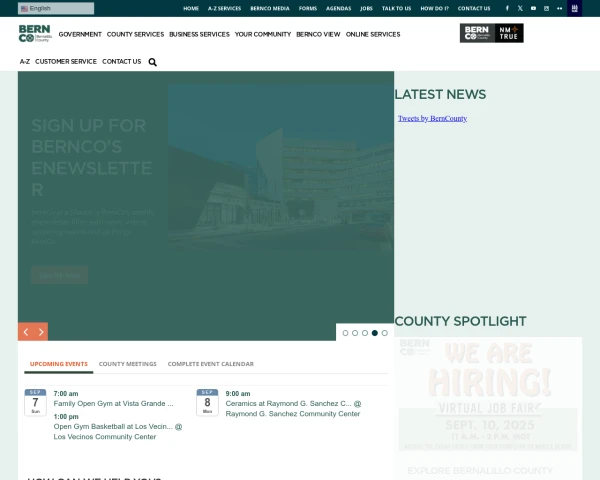Viewport: 600px width, 480px height.
Task: Open Agendas in top bar
Action: point(339,8)
